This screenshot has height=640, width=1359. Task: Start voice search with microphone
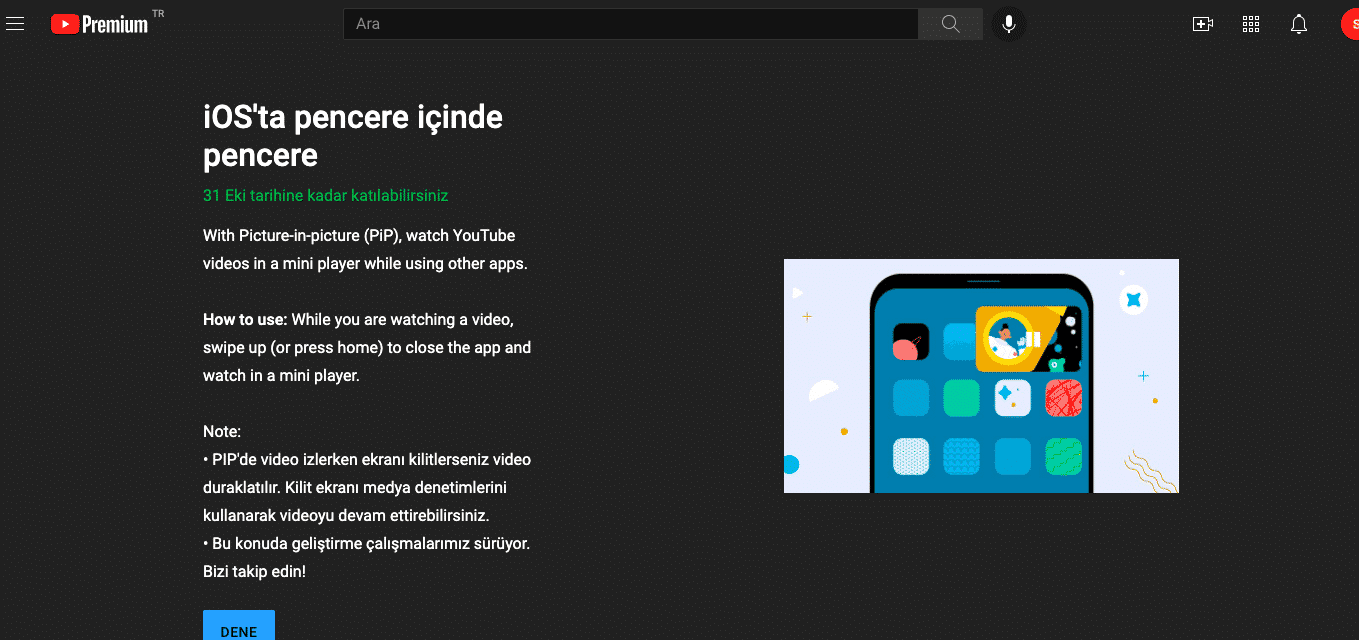coord(1009,24)
